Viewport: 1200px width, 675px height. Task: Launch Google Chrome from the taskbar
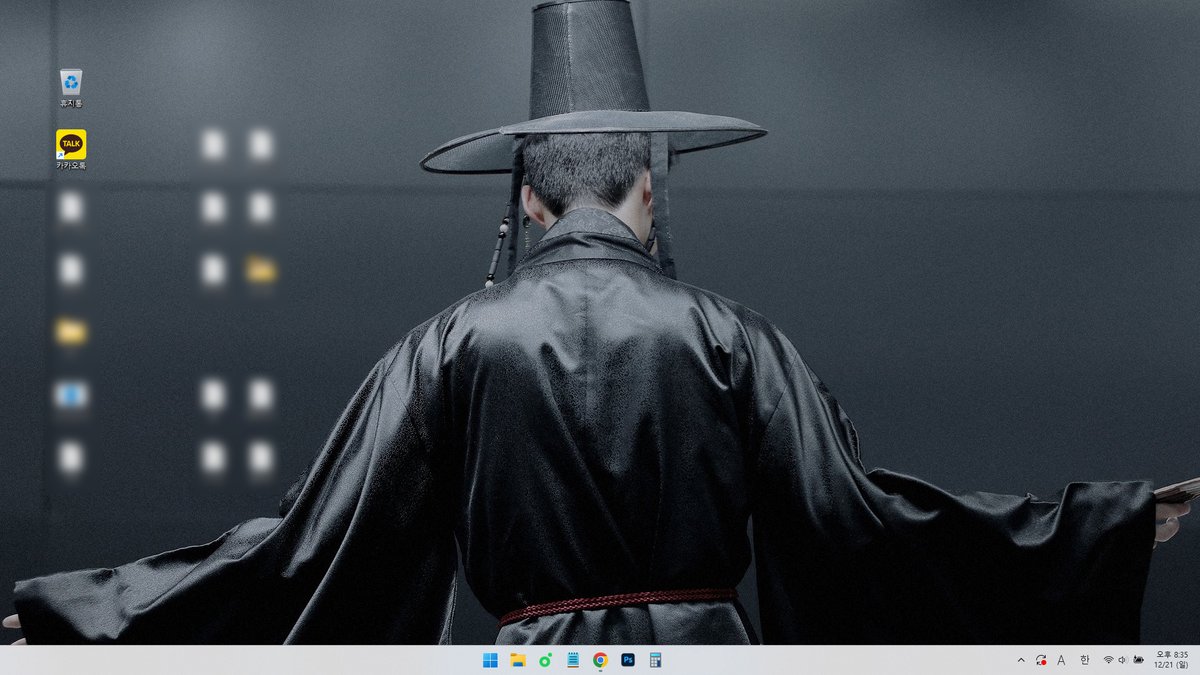600,660
